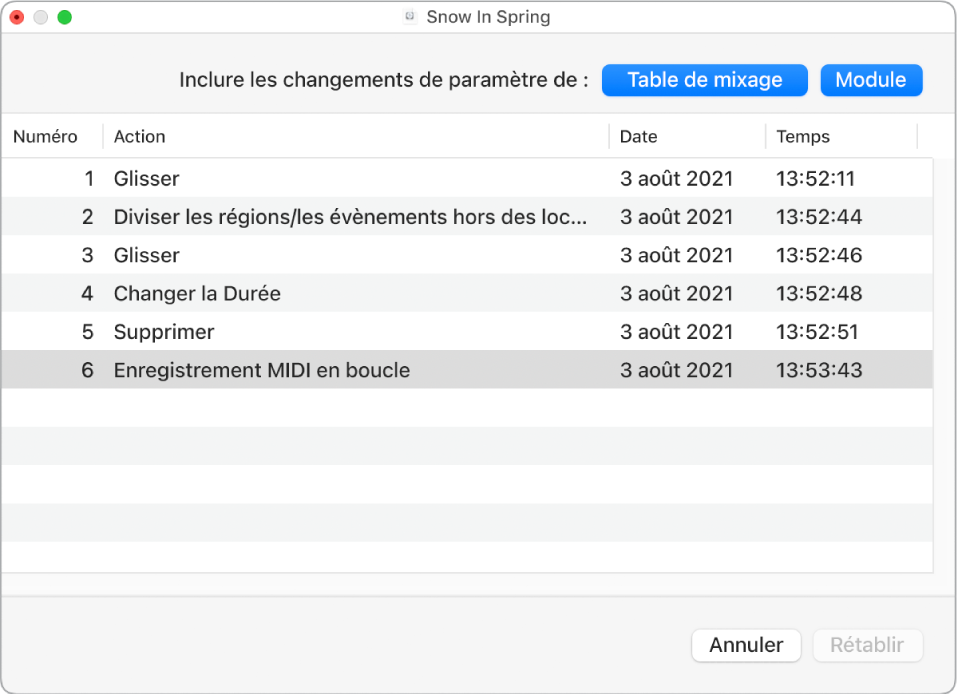The width and height of the screenshot is (958, 694).
Task: Enable the Table de mixage parameter filter
Action: pos(704,80)
